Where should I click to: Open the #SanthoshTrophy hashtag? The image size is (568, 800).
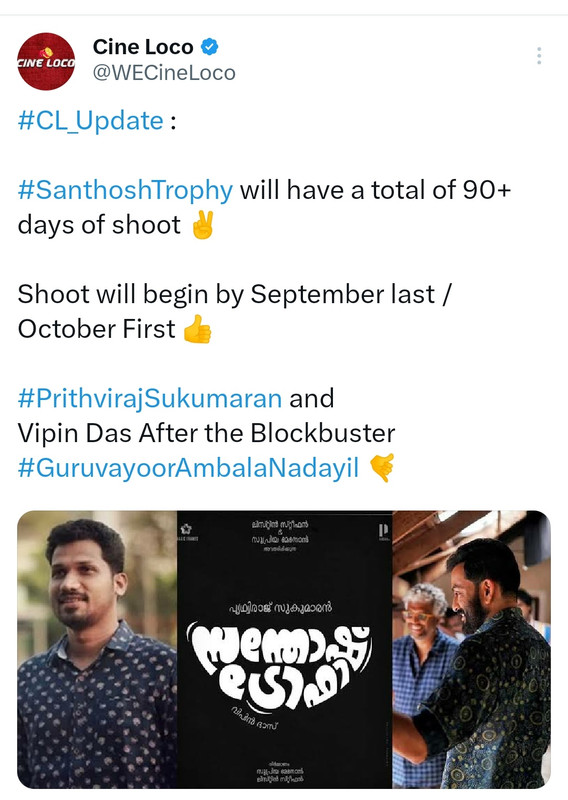125,190
